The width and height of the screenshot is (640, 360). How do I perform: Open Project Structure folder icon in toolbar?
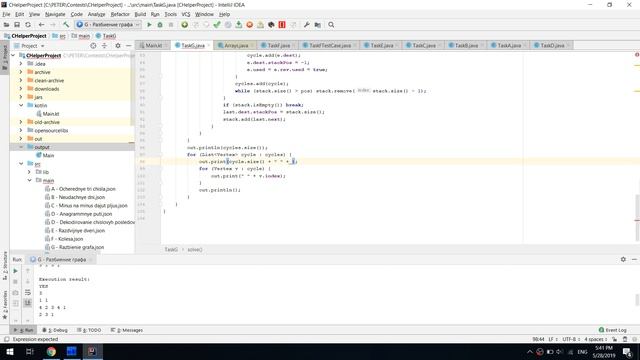pos(318,25)
